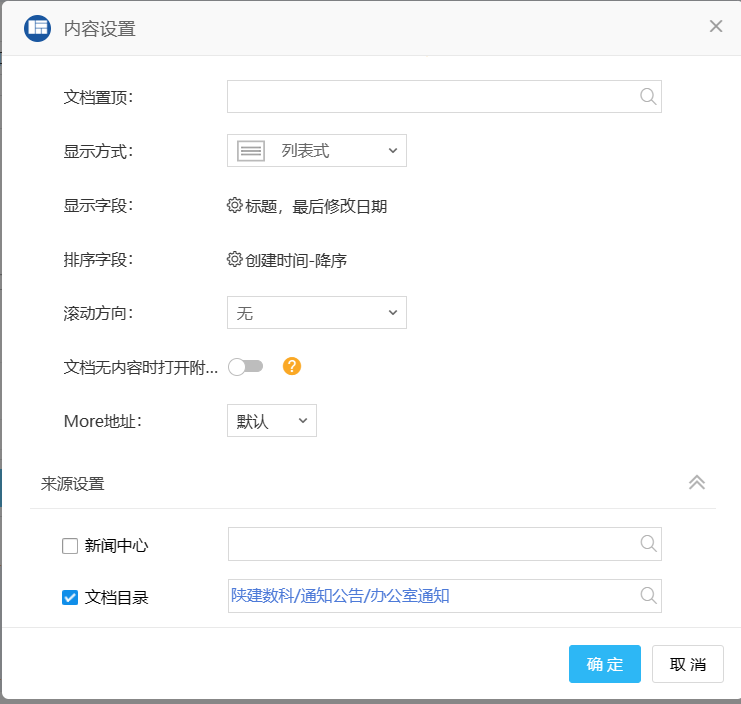
Task: Click into the 文档置顶 input field
Action: click(430, 96)
